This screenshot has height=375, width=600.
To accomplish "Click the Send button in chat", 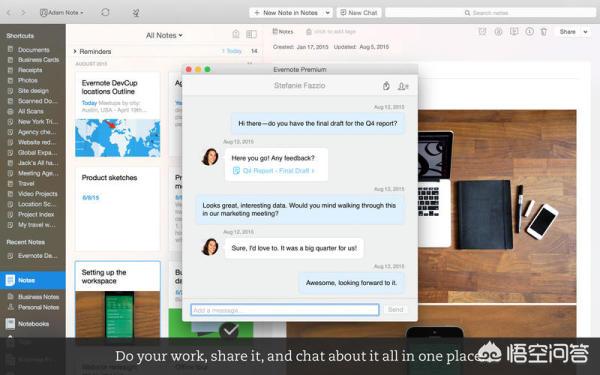I will tap(396, 310).
